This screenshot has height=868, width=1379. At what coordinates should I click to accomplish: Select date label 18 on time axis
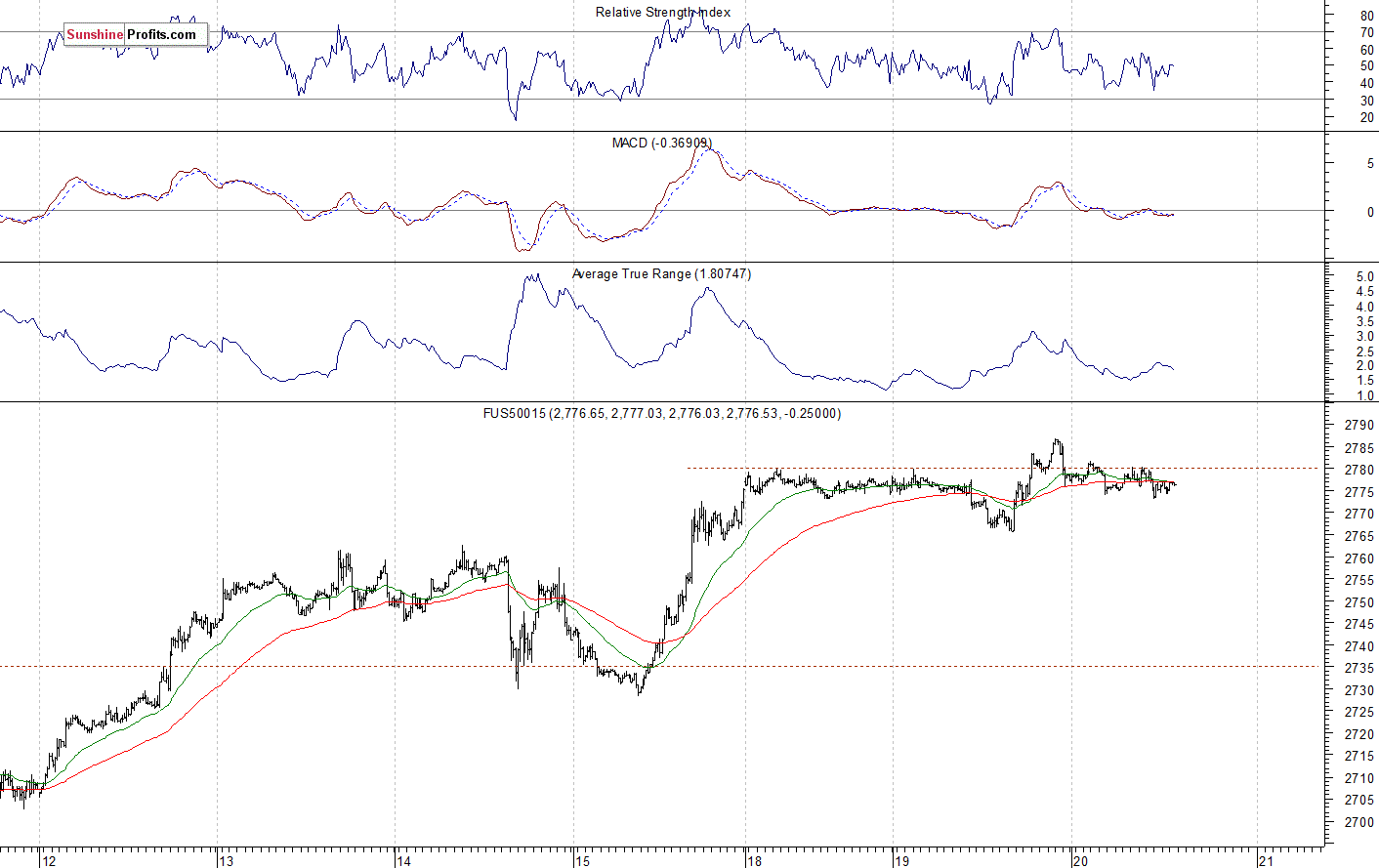pyautogui.click(x=753, y=861)
